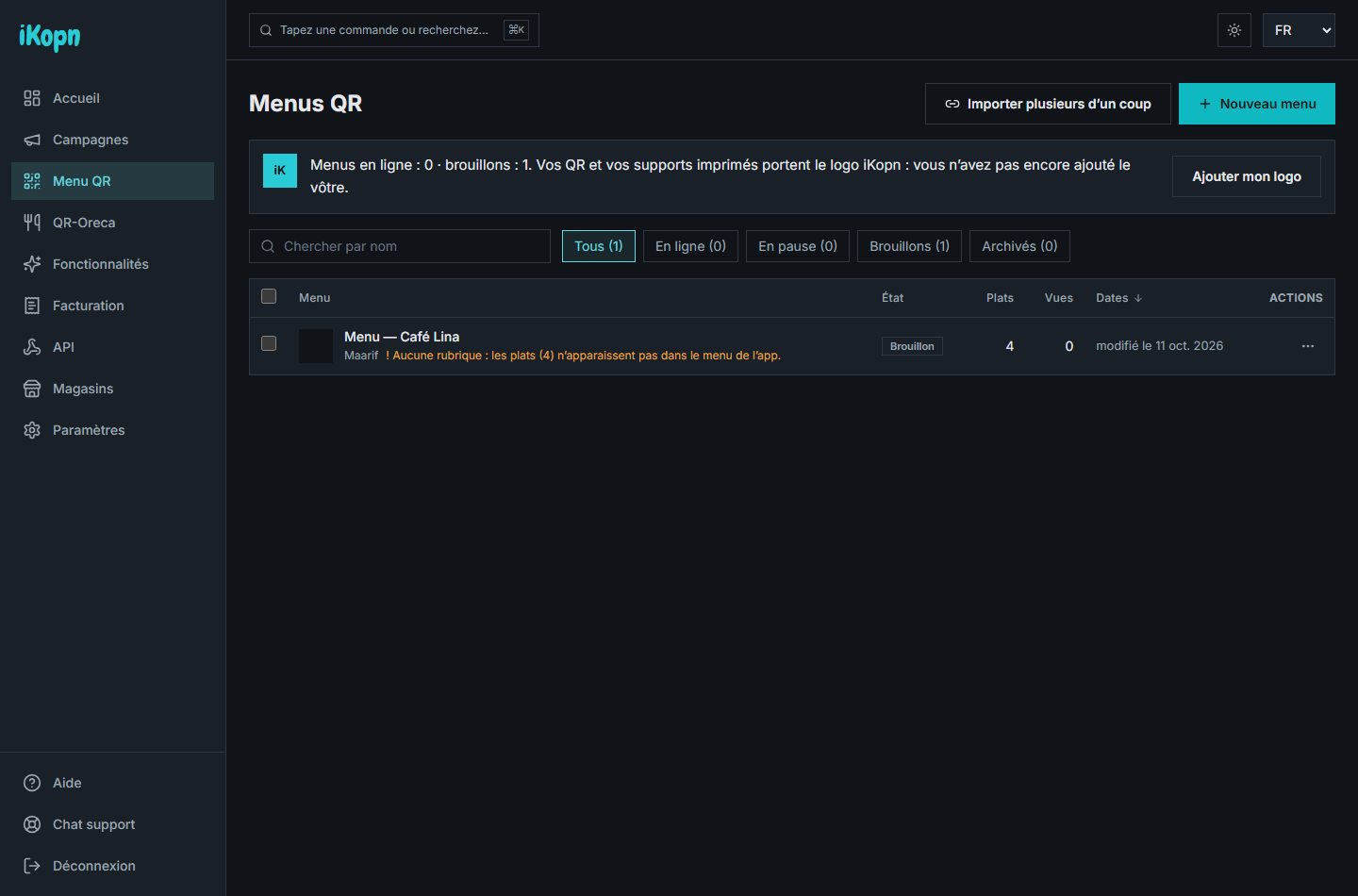1358x896 pixels.
Task: Open API page in sidebar
Action: (113, 347)
